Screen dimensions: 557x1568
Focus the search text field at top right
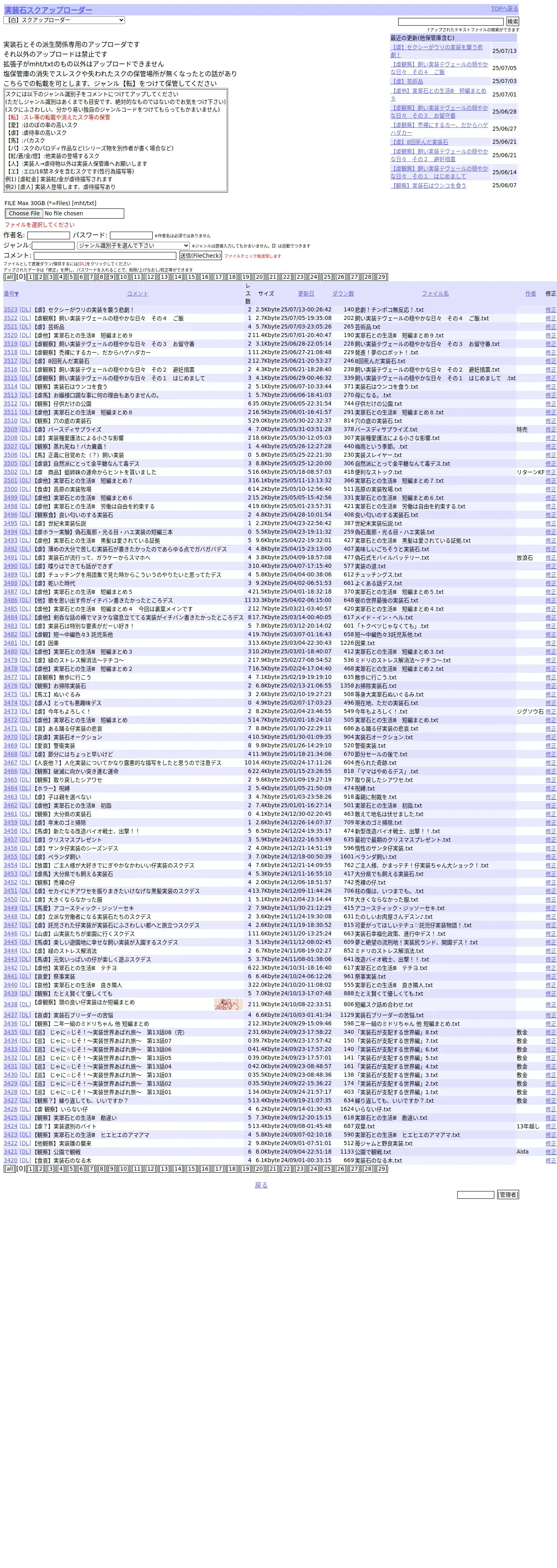[450, 21]
